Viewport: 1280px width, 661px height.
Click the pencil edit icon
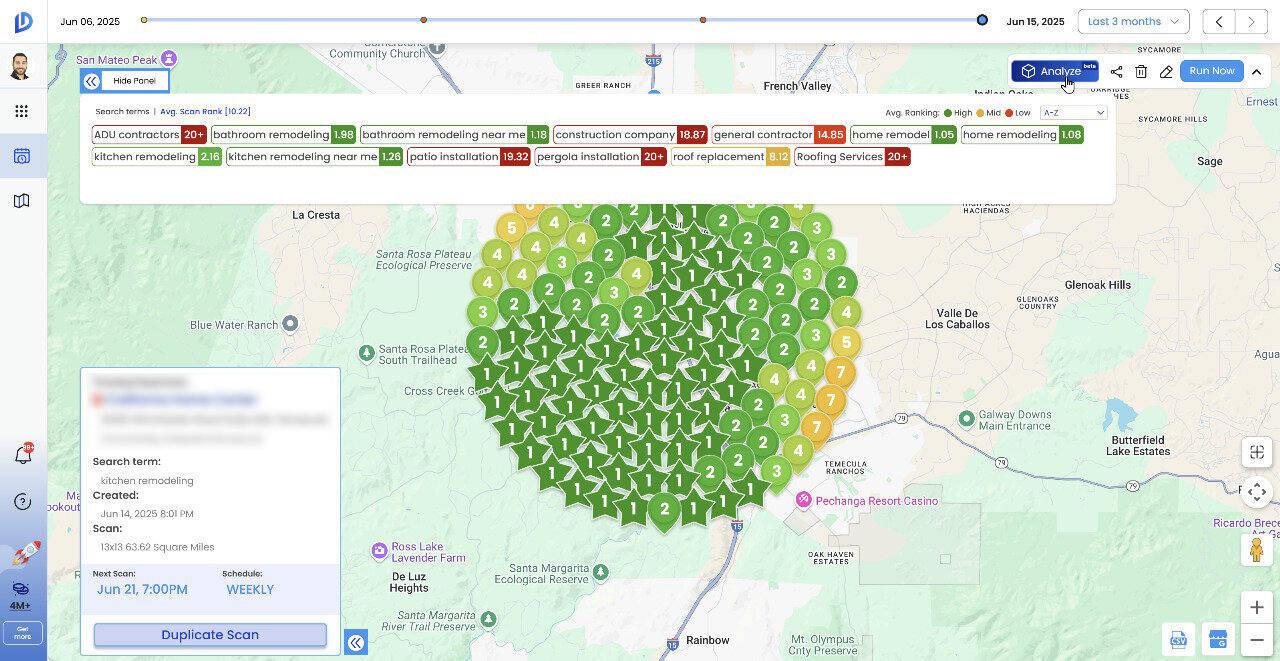(x=1166, y=72)
